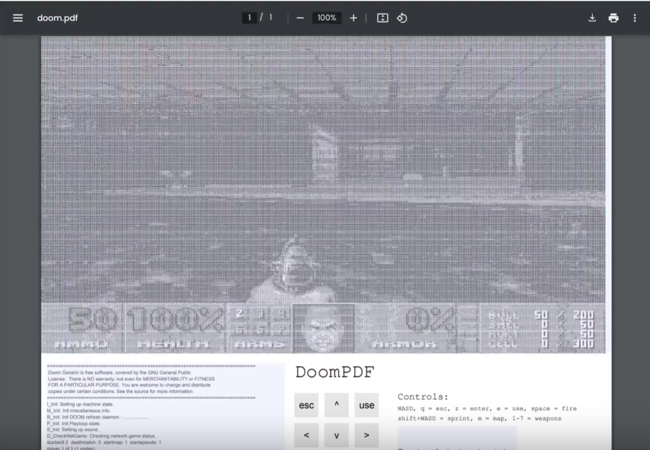Click the HEALTH 100% status display
Image resolution: width=650 pixels, height=450 pixels.
click(175, 328)
